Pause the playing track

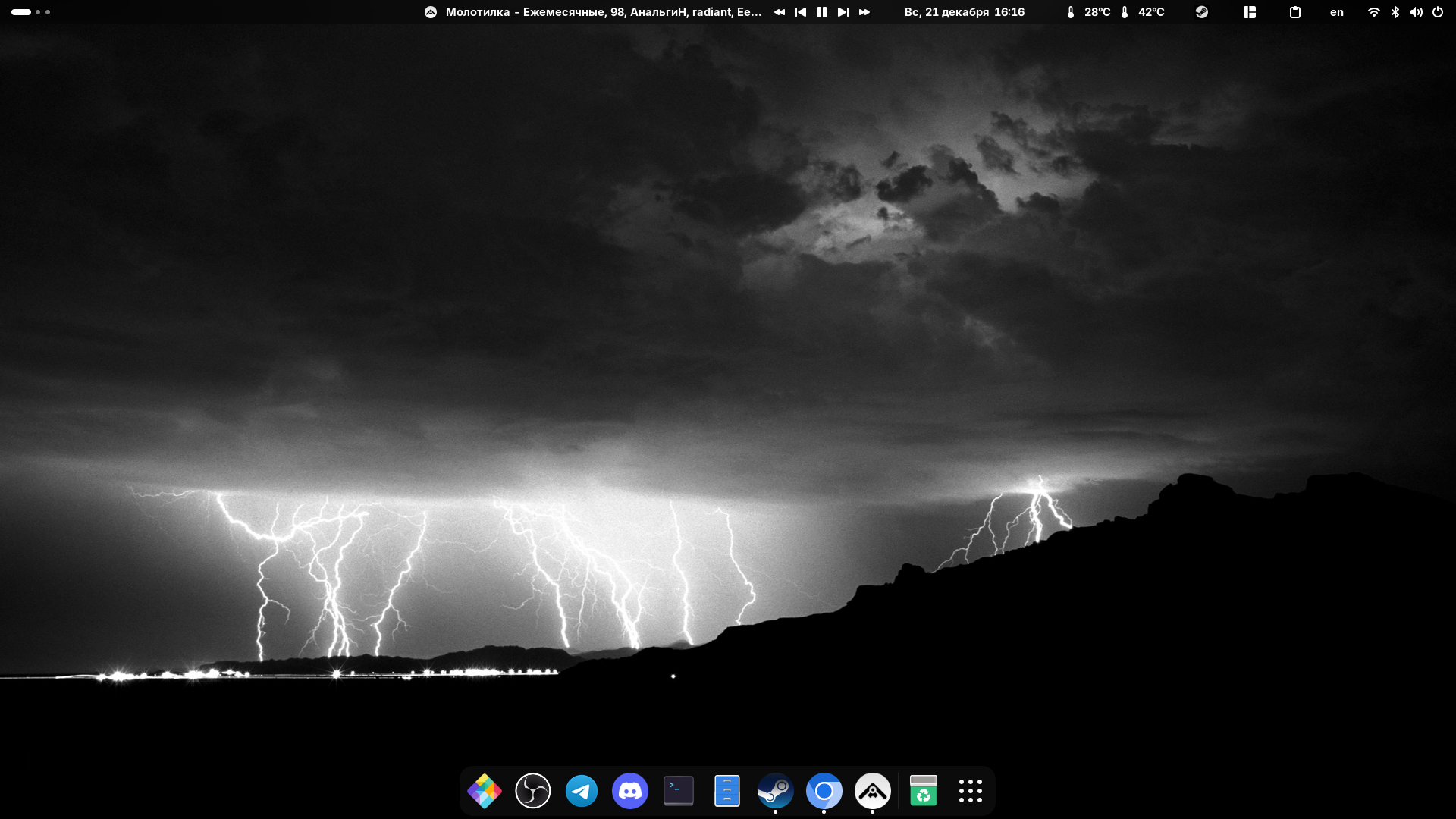(x=821, y=12)
